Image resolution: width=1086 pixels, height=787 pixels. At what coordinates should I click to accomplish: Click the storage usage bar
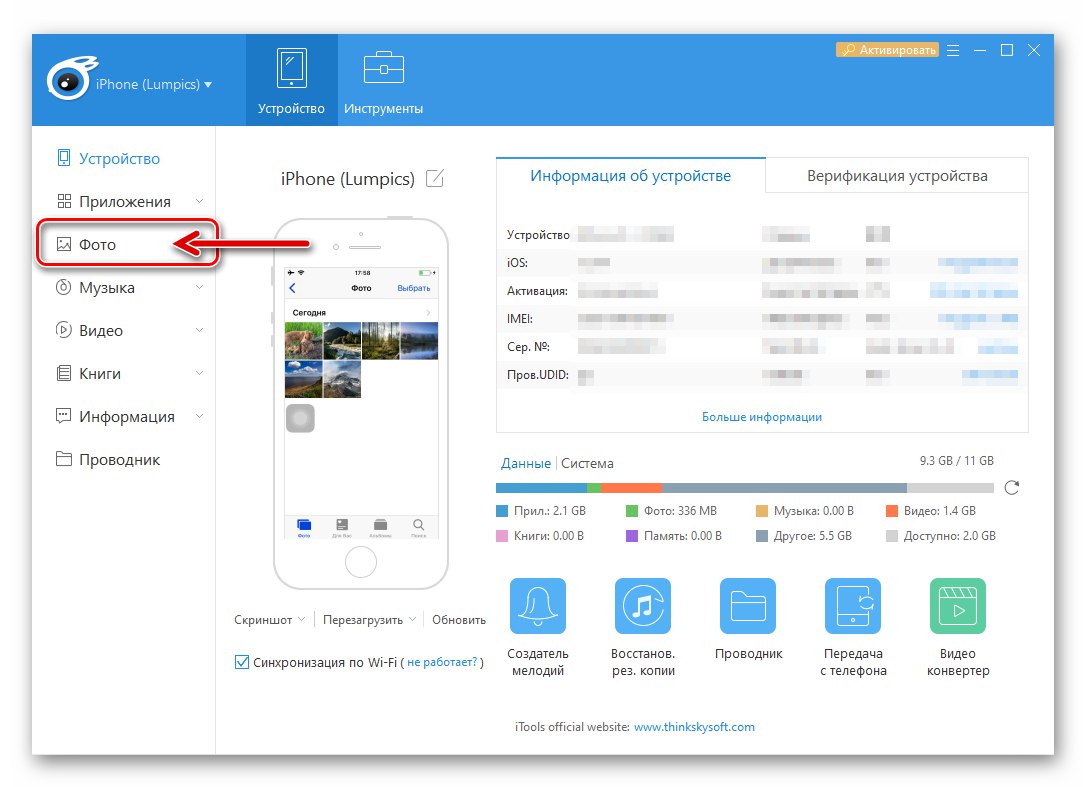[x=745, y=488]
